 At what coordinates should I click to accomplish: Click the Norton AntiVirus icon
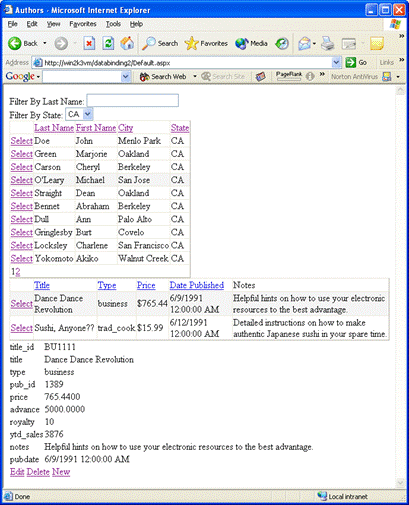pos(386,77)
